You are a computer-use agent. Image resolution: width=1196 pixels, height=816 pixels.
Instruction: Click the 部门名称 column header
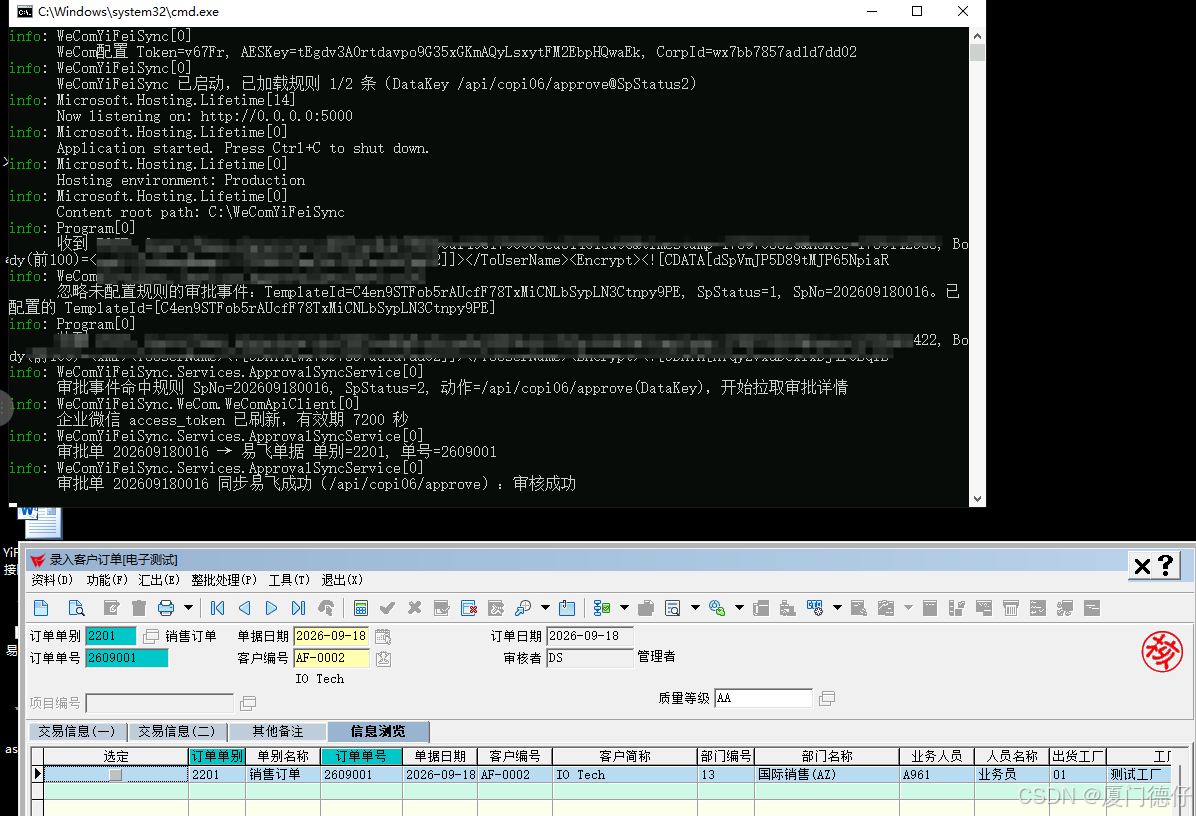[x=827, y=757]
